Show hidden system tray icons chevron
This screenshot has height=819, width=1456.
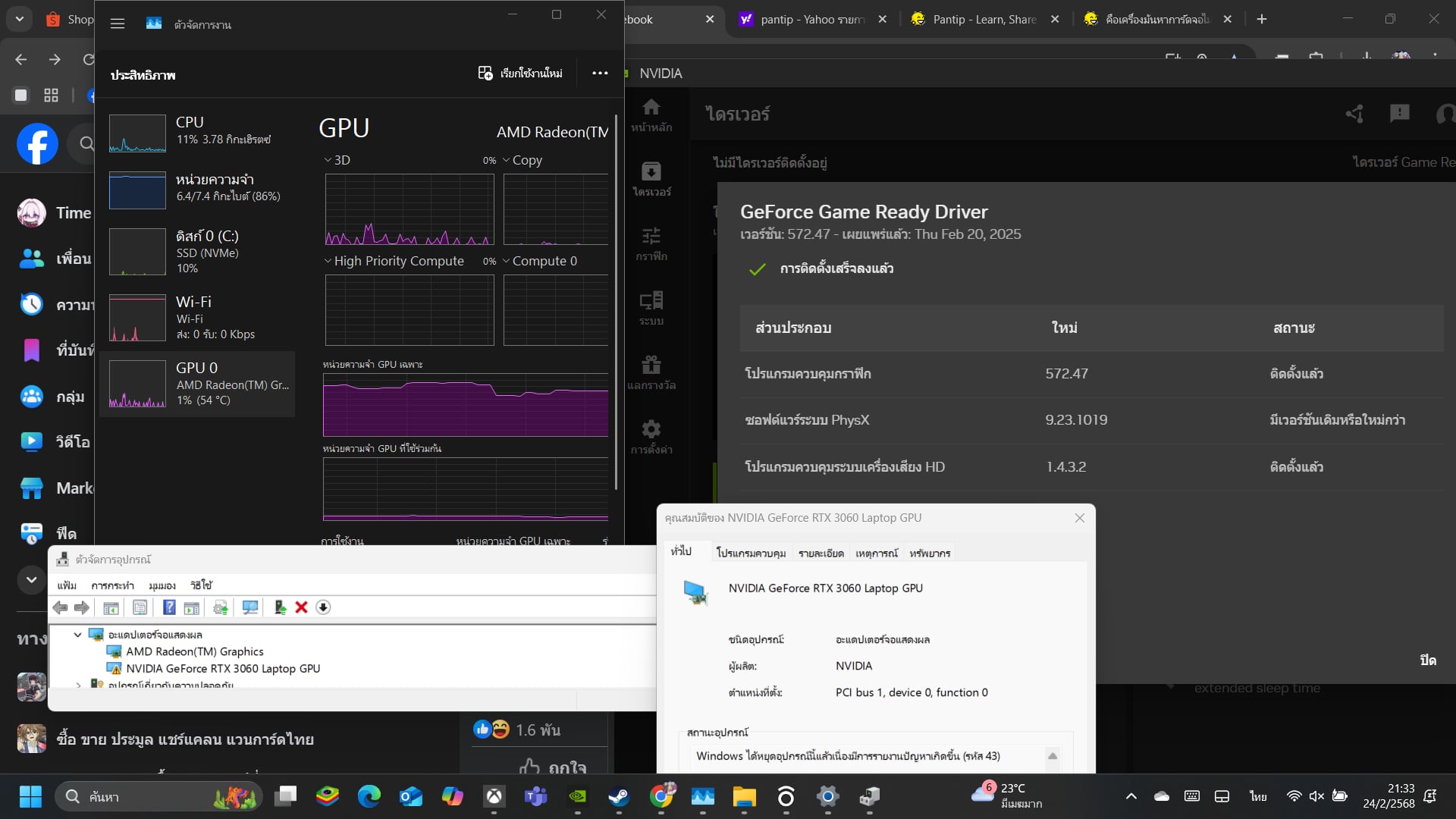point(1131,796)
